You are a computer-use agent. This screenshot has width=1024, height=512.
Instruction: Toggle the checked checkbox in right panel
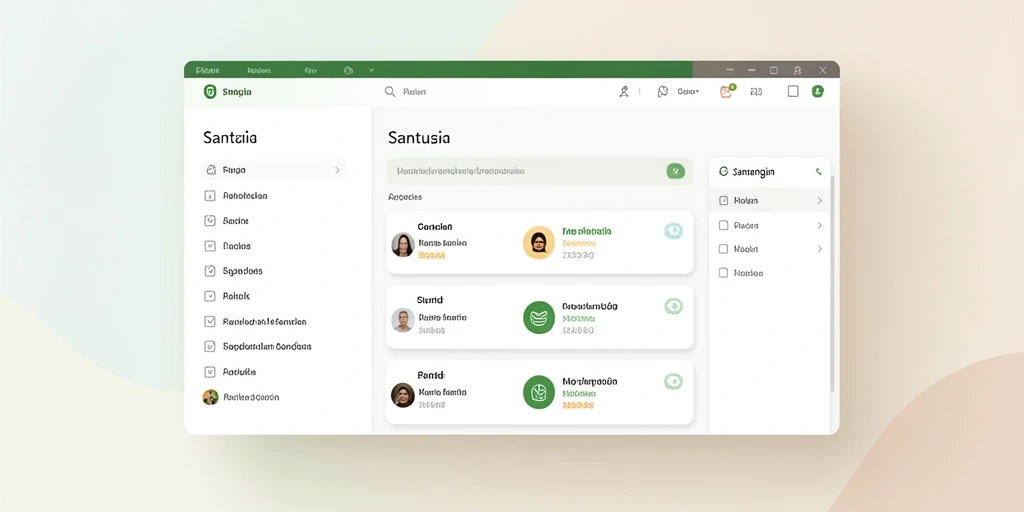click(x=724, y=200)
